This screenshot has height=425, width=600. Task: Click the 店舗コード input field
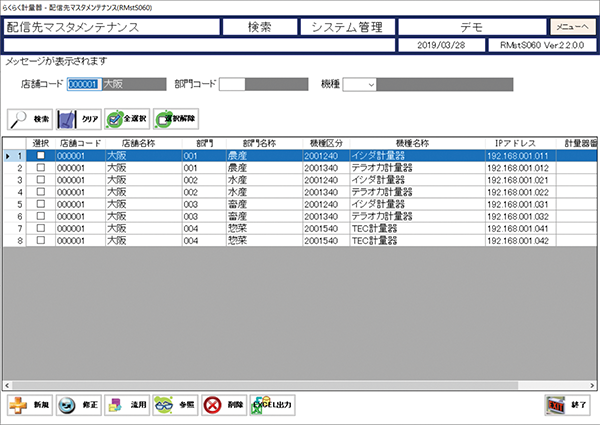click(x=84, y=84)
